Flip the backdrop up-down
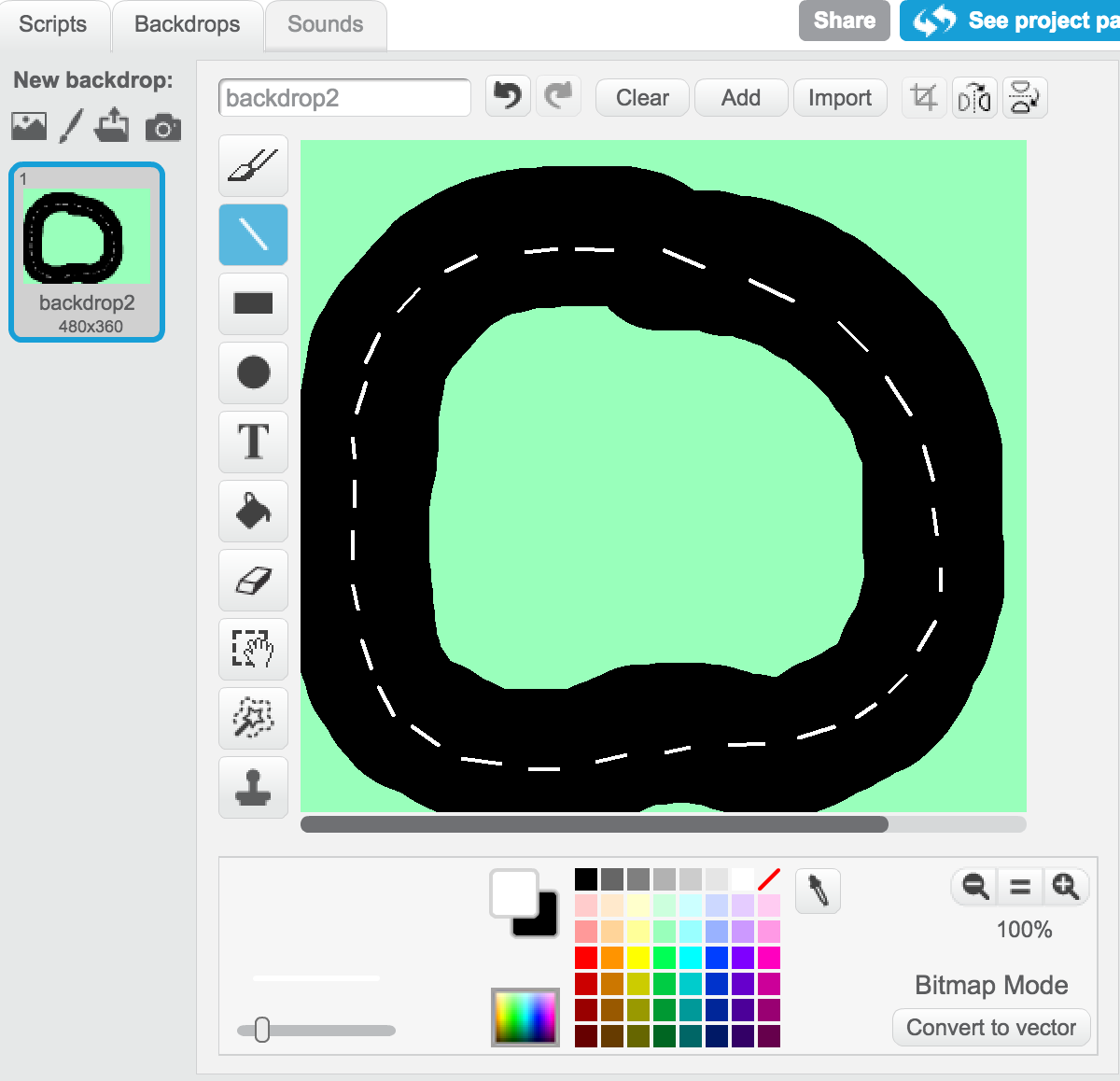This screenshot has width=1120, height=1081. click(x=1025, y=97)
